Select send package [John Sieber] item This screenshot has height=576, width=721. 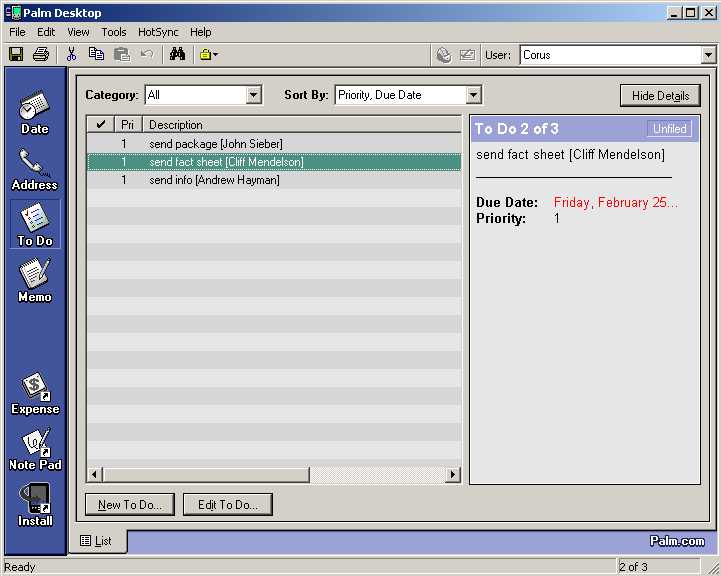[274, 144]
